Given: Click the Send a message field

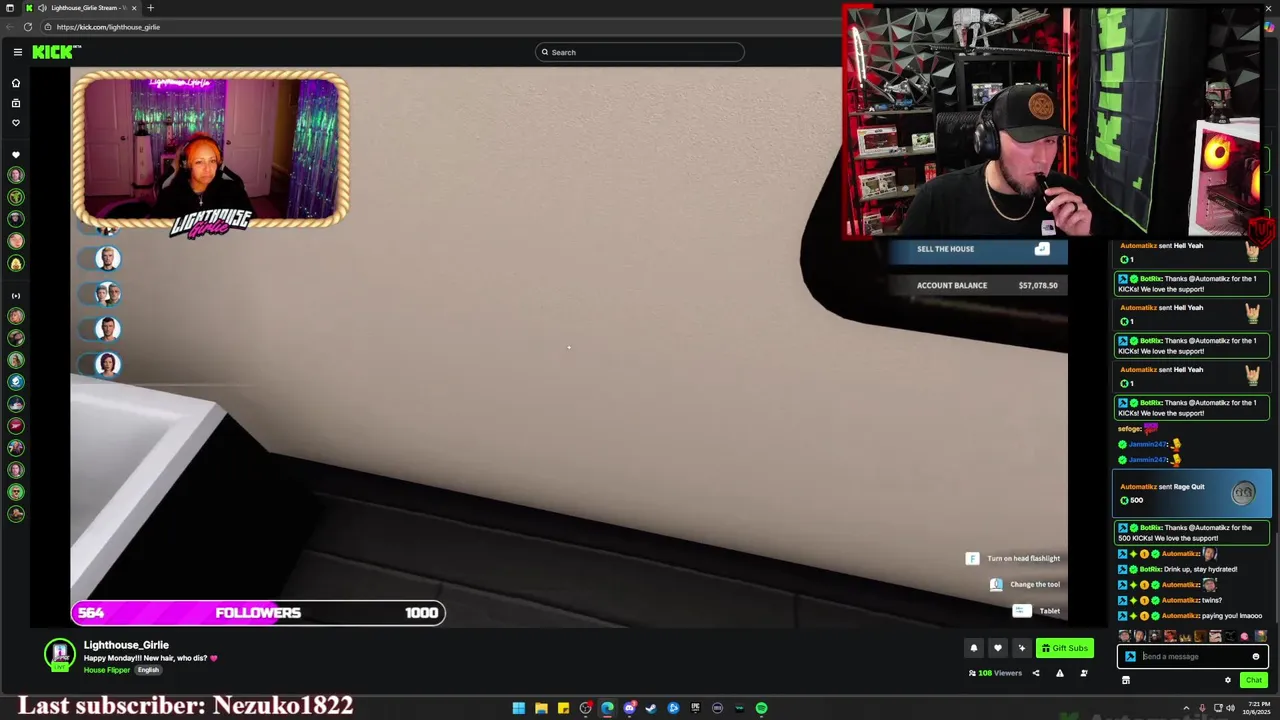Looking at the screenshot, I should pyautogui.click(x=1195, y=657).
